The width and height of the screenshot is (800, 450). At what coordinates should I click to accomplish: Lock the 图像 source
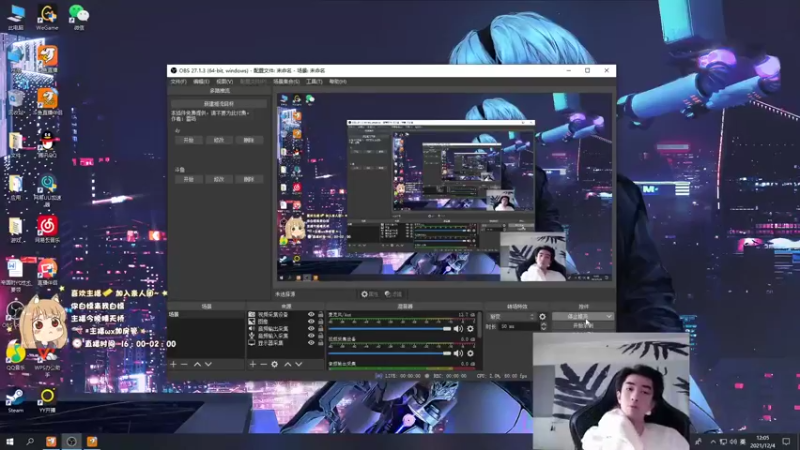(x=320, y=322)
